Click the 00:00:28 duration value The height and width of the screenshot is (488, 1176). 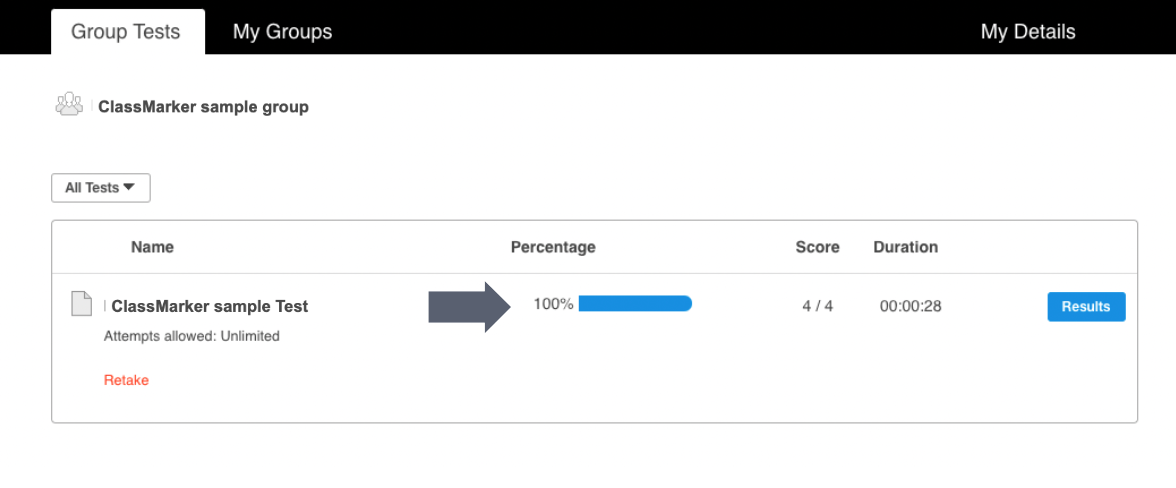pos(910,306)
